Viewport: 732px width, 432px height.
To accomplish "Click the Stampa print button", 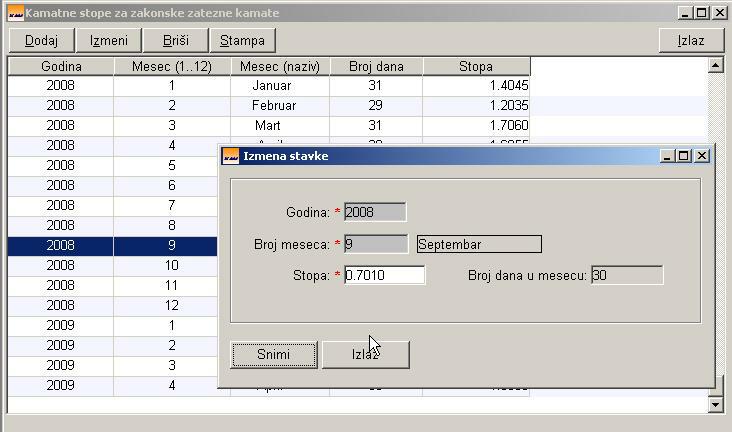I will (x=242, y=41).
